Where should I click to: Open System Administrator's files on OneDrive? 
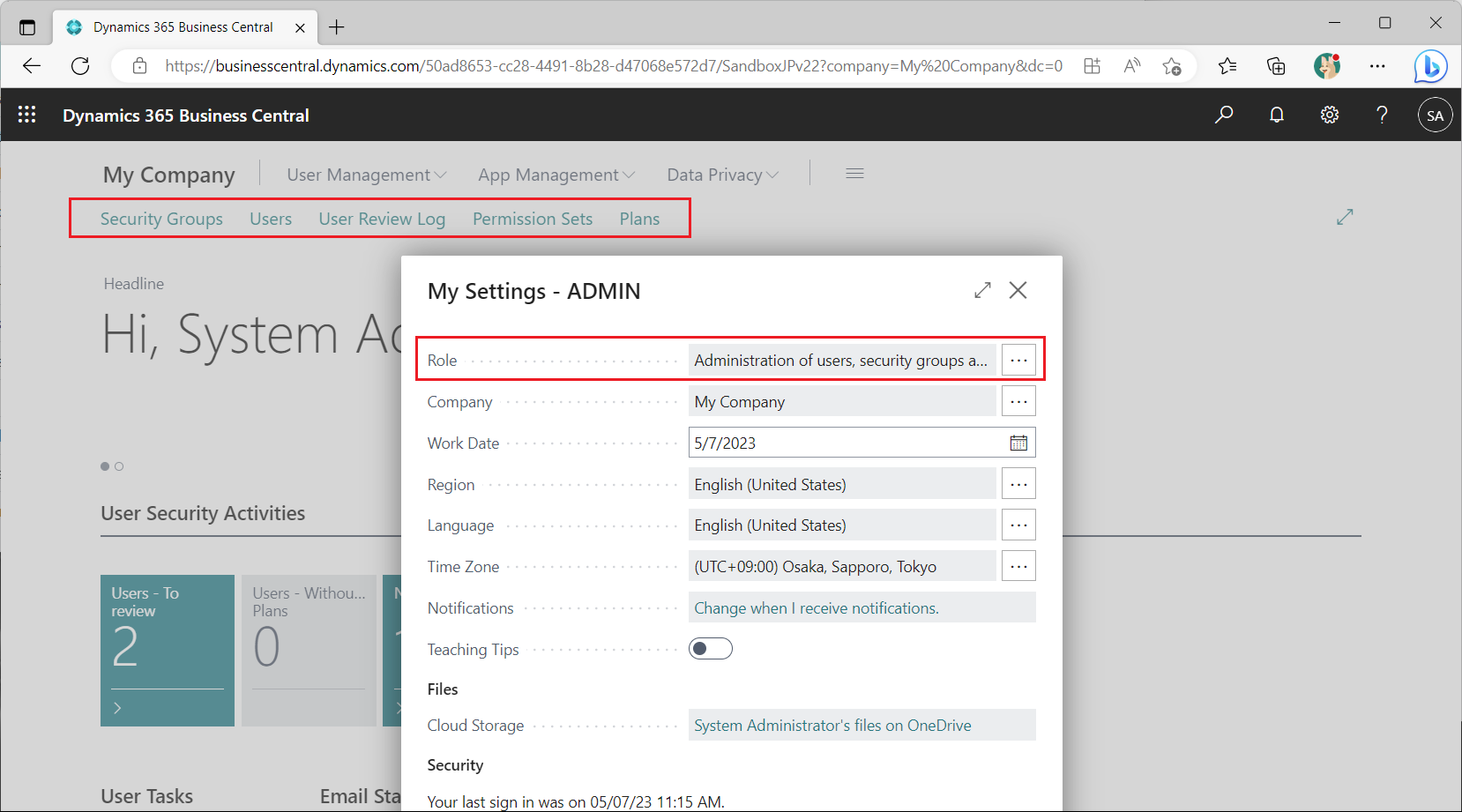[x=832, y=725]
